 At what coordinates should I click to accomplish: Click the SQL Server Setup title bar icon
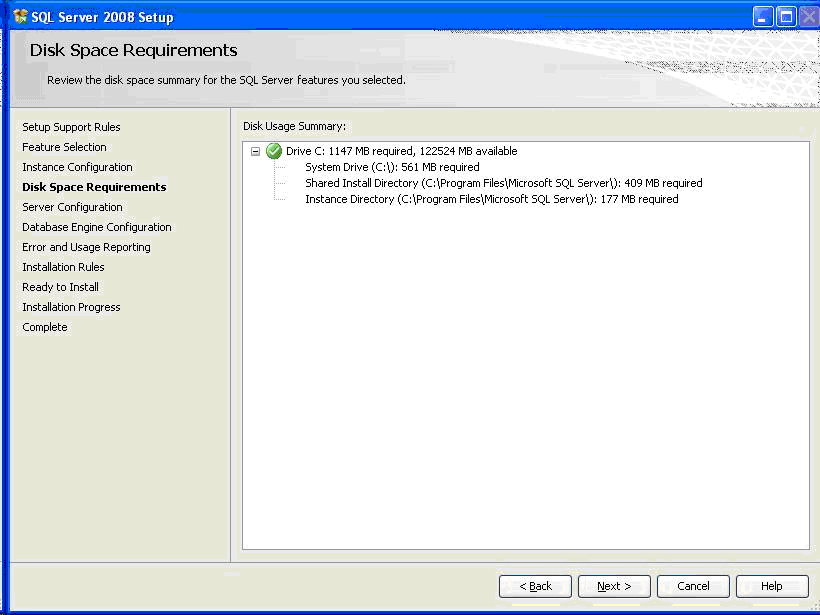(20, 16)
